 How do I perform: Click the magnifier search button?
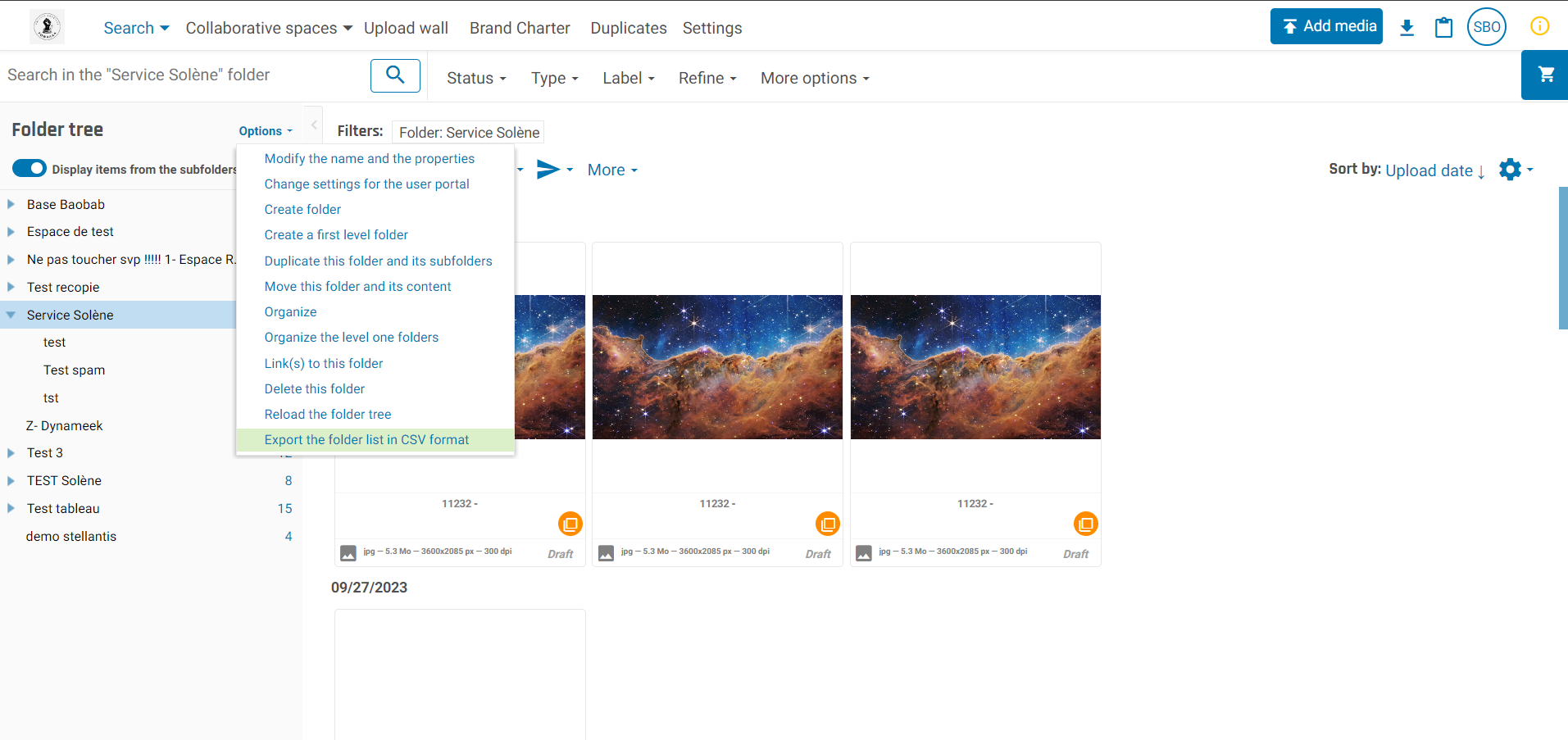395,75
